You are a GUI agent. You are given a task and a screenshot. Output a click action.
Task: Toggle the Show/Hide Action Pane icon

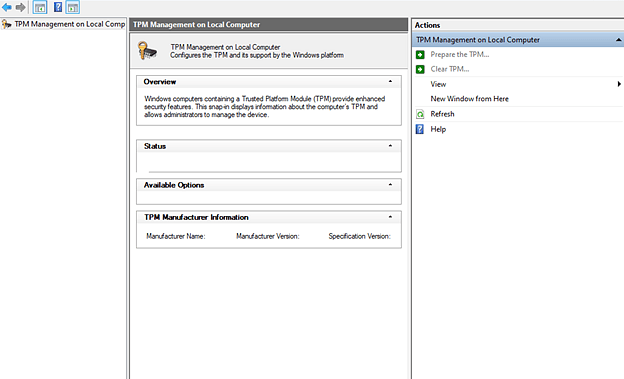[73, 7]
